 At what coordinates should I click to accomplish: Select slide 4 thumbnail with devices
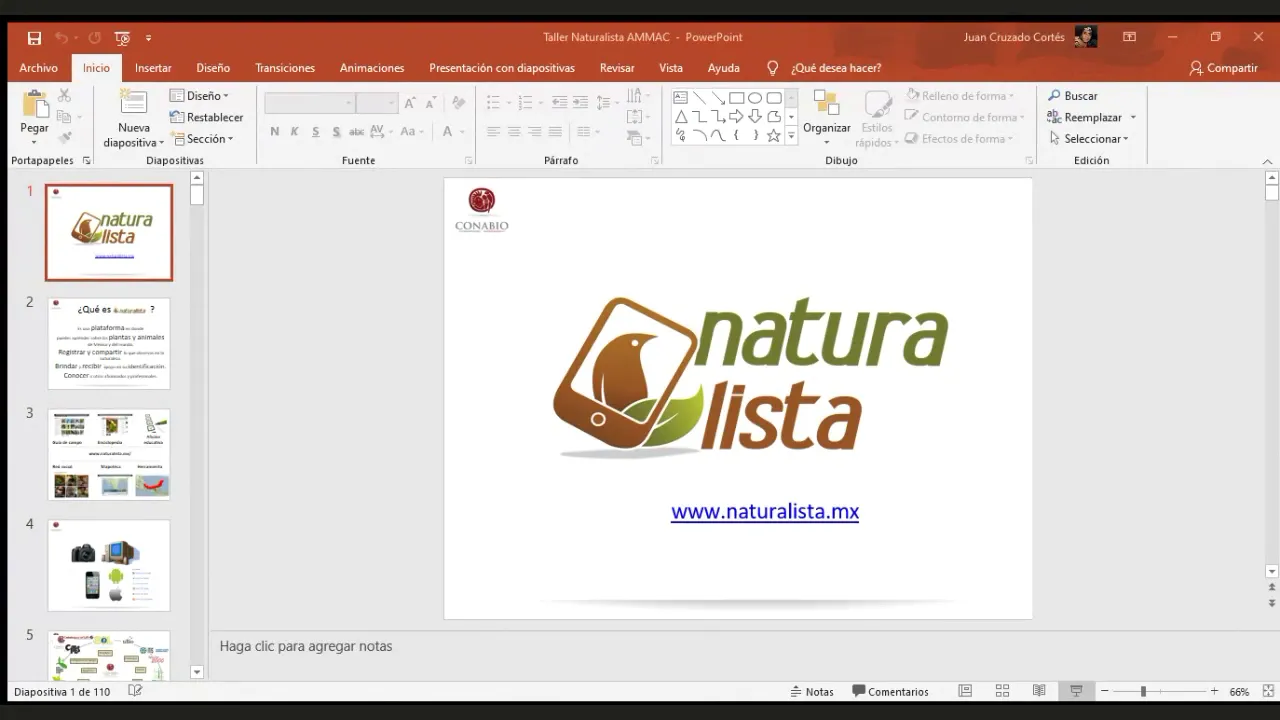tap(109, 565)
